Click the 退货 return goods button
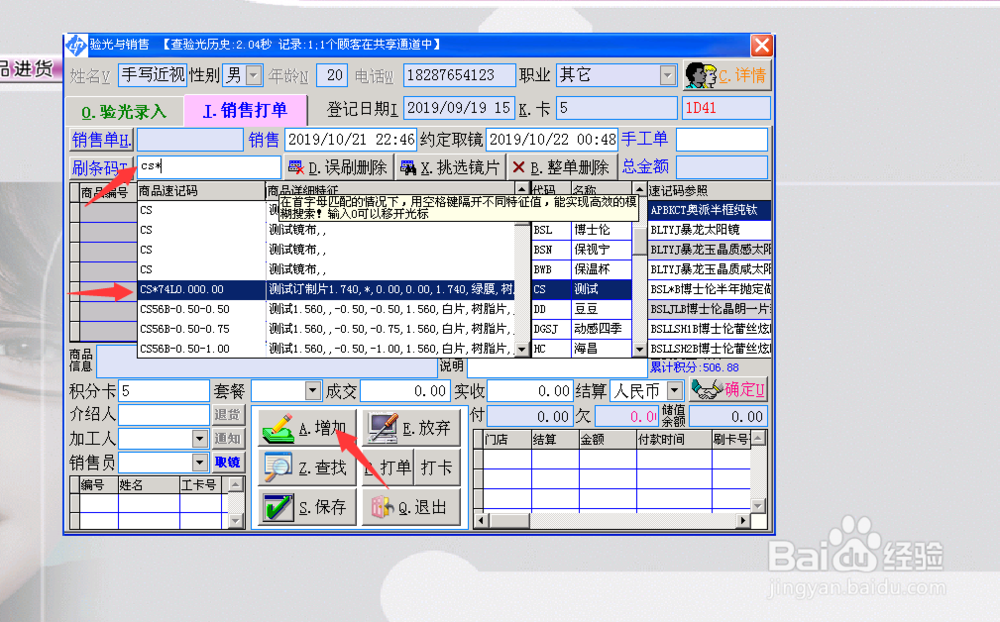 227,415
